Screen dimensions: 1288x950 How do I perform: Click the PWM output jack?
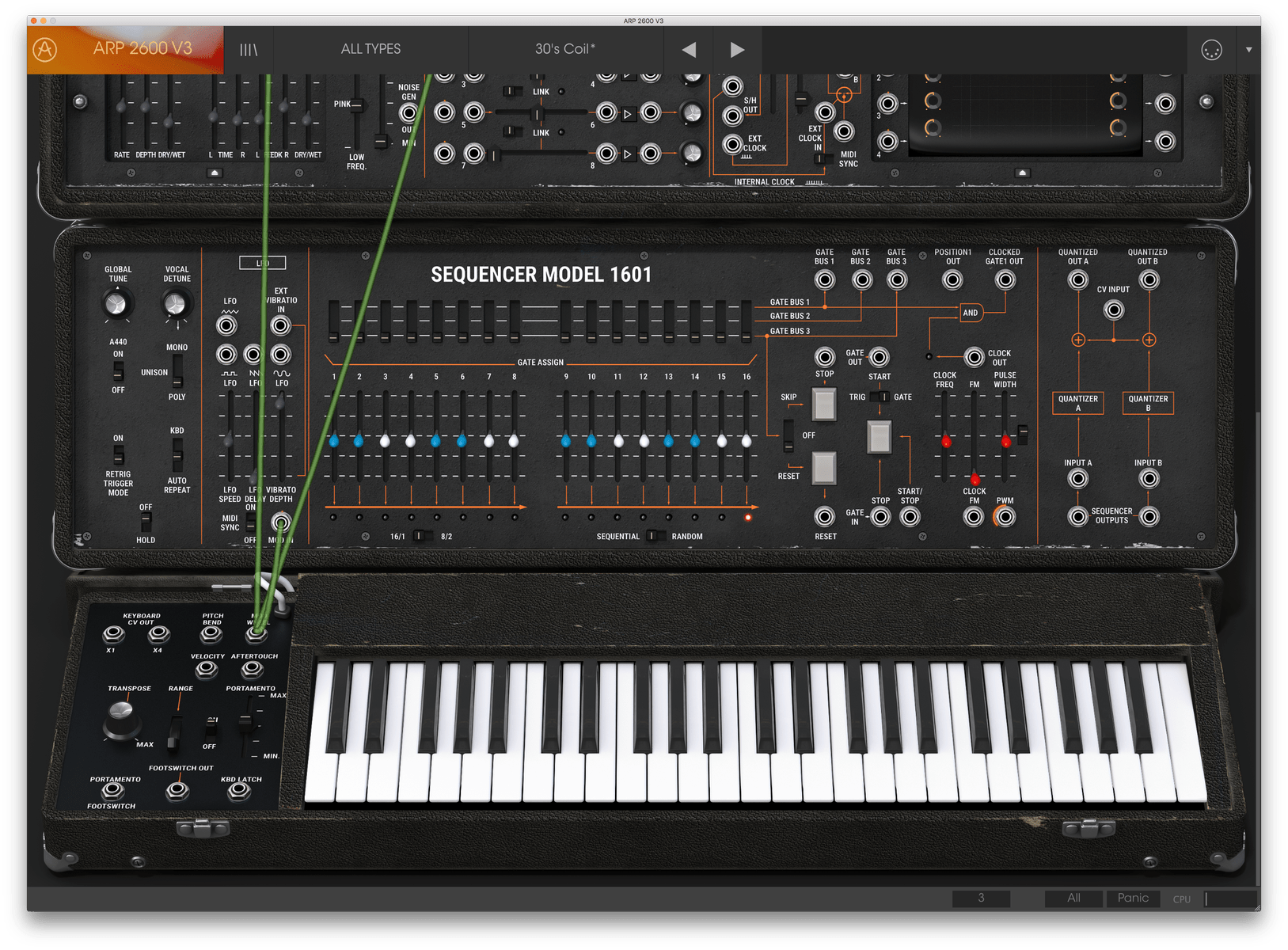1005,517
